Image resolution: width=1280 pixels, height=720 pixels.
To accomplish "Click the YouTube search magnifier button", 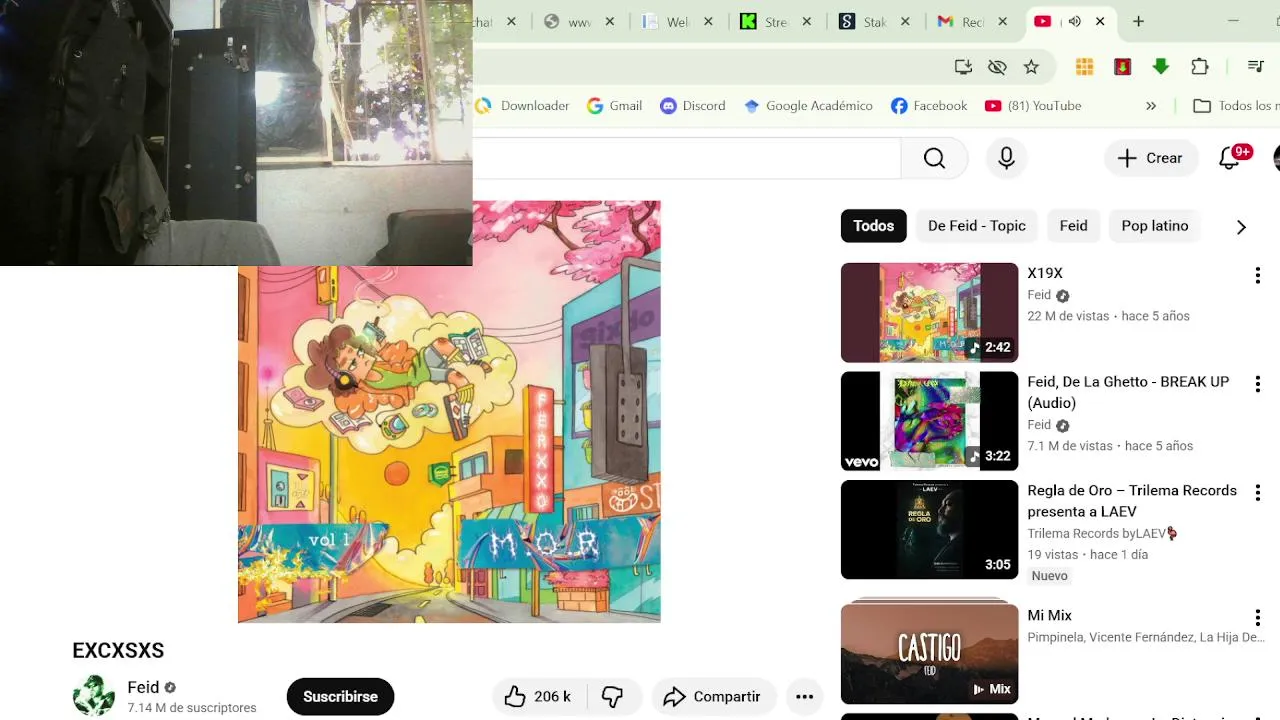I will click(934, 158).
